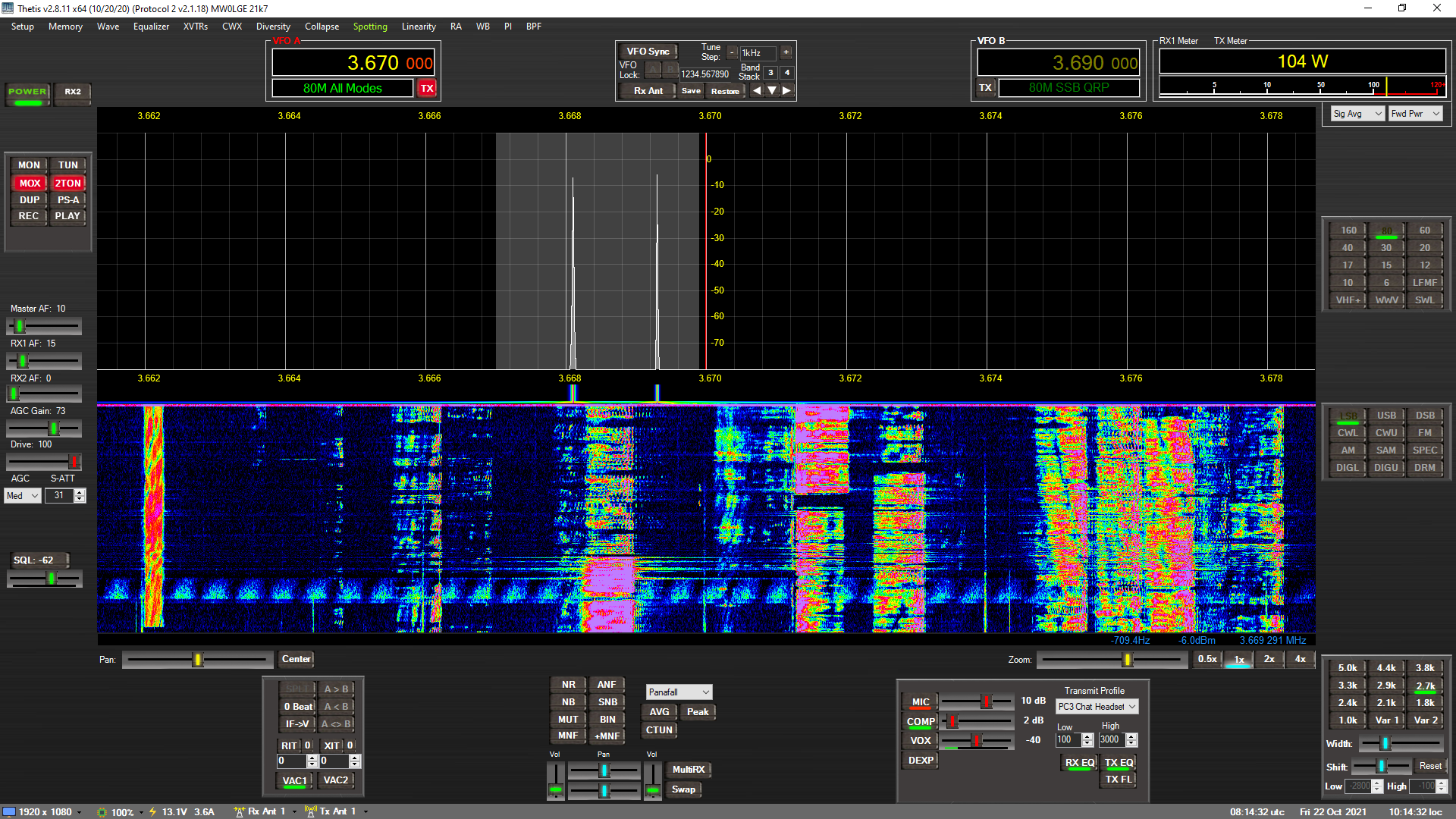Image resolution: width=1456 pixels, height=819 pixels.
Task: Click the band stack number 4 box
Action: pos(787,73)
